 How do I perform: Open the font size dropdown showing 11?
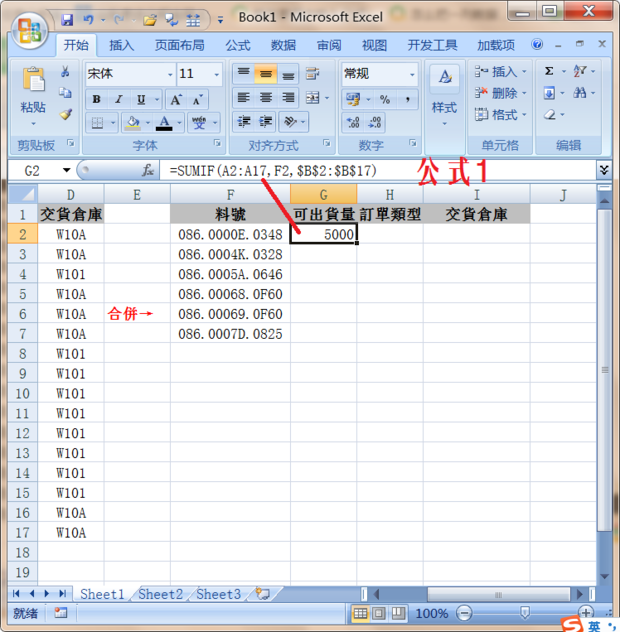pyautogui.click(x=217, y=74)
